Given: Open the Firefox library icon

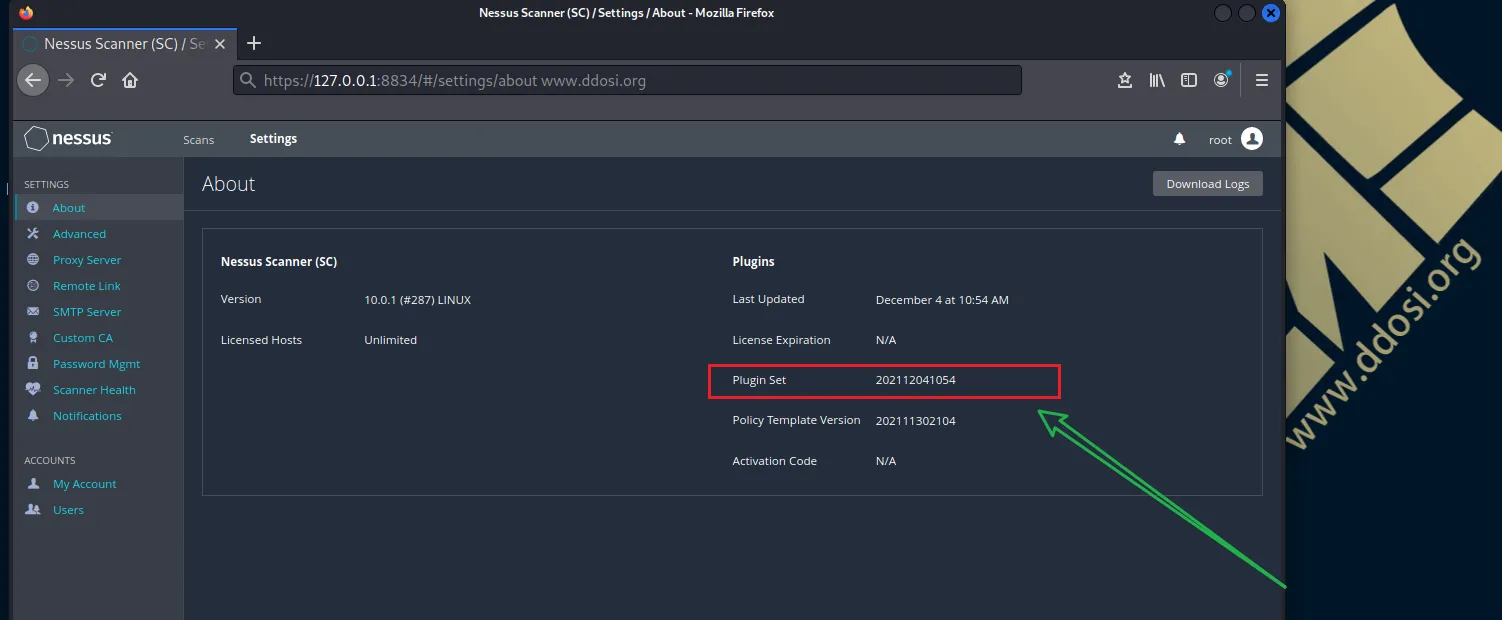Looking at the screenshot, I should click(x=1157, y=80).
